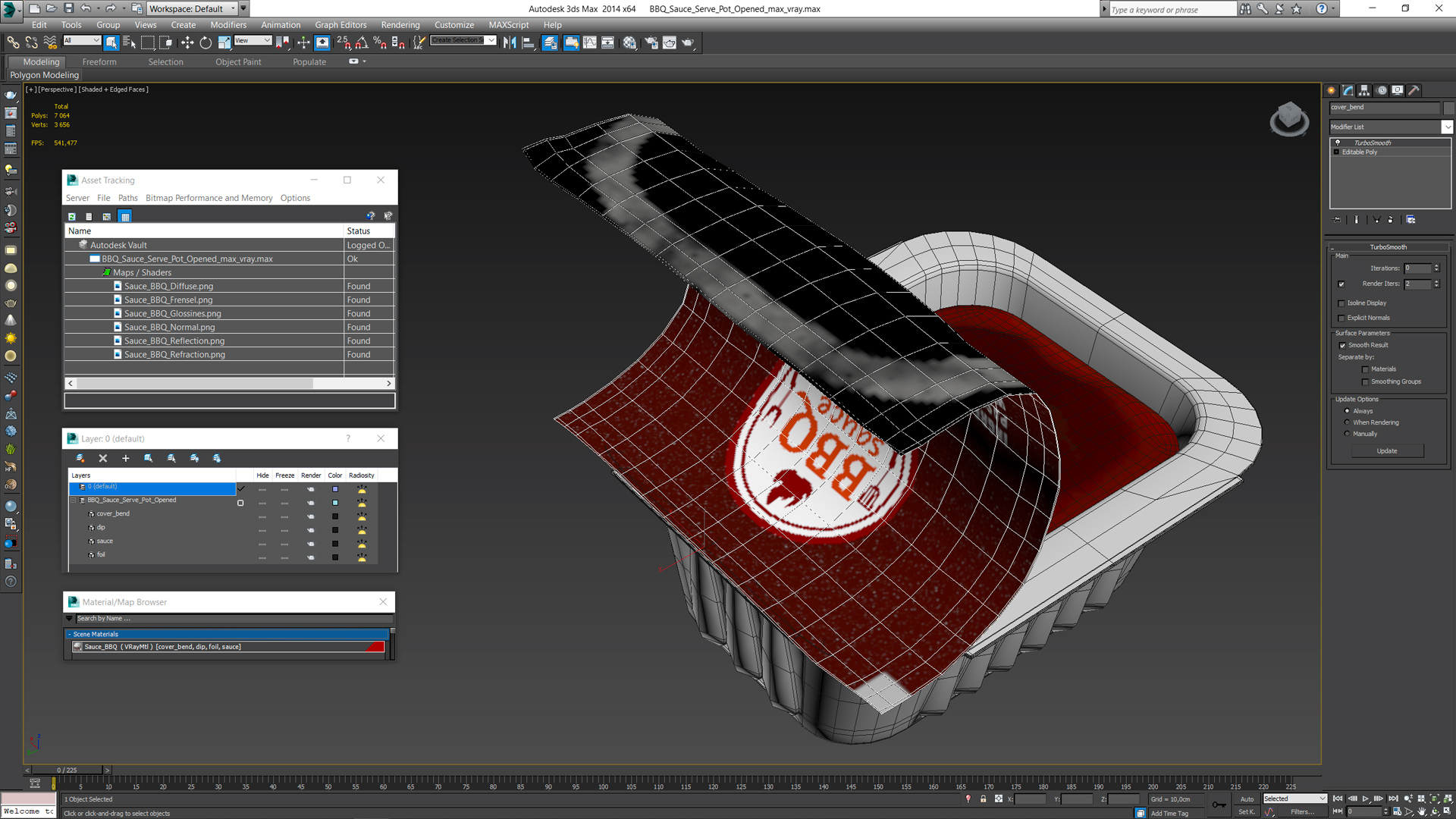
Task: Click BBQ_Sauce_Serve_Pot_Opened layer color swatch
Action: (x=335, y=503)
